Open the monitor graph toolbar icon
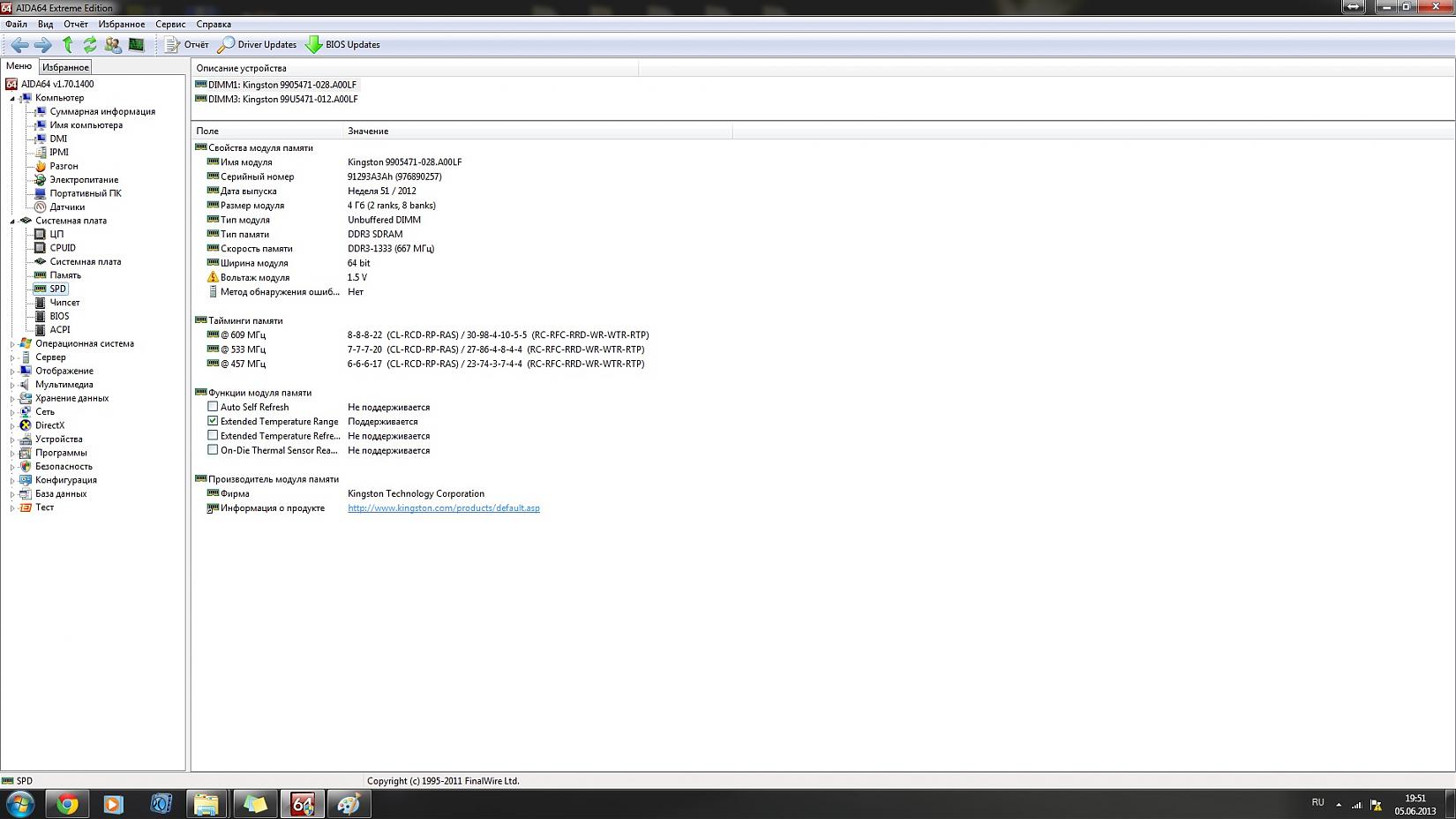Viewport: 1456px width, 819px height. pos(136,44)
